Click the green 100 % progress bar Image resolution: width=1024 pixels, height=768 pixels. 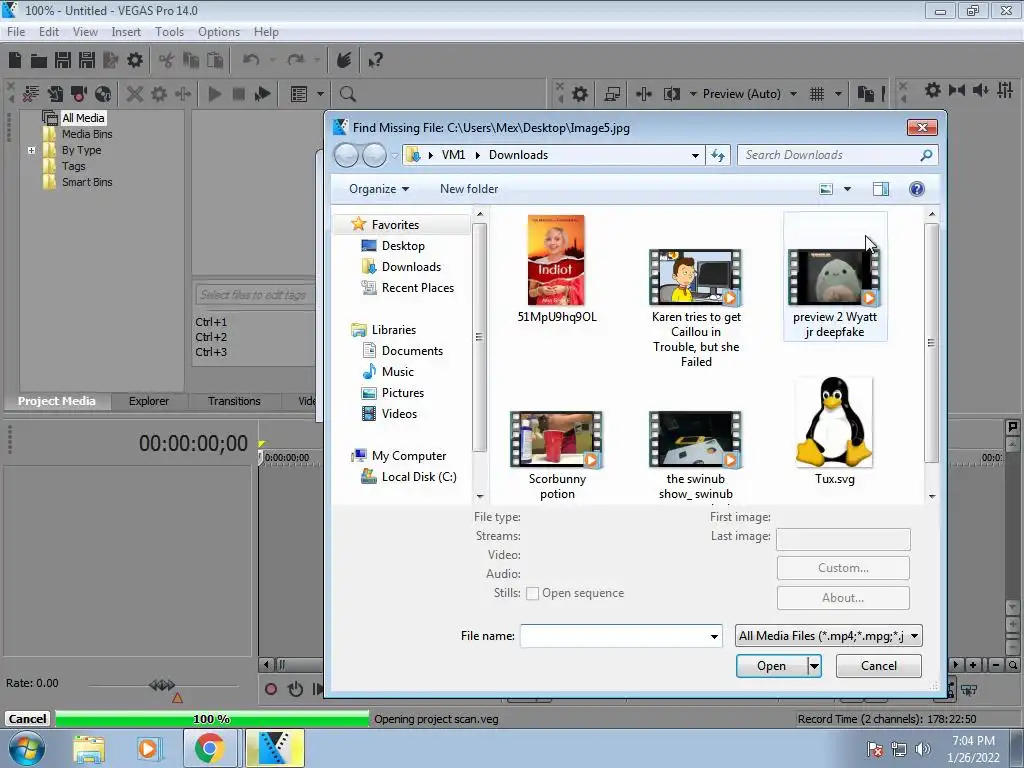click(x=212, y=719)
